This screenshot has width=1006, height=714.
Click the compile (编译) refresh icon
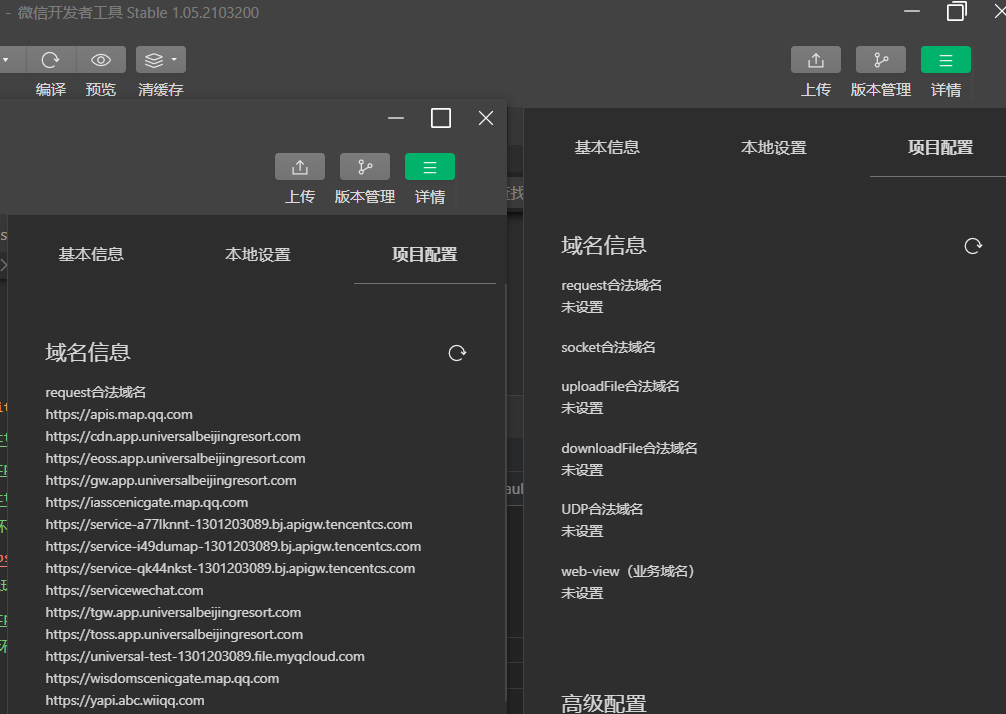pos(51,60)
